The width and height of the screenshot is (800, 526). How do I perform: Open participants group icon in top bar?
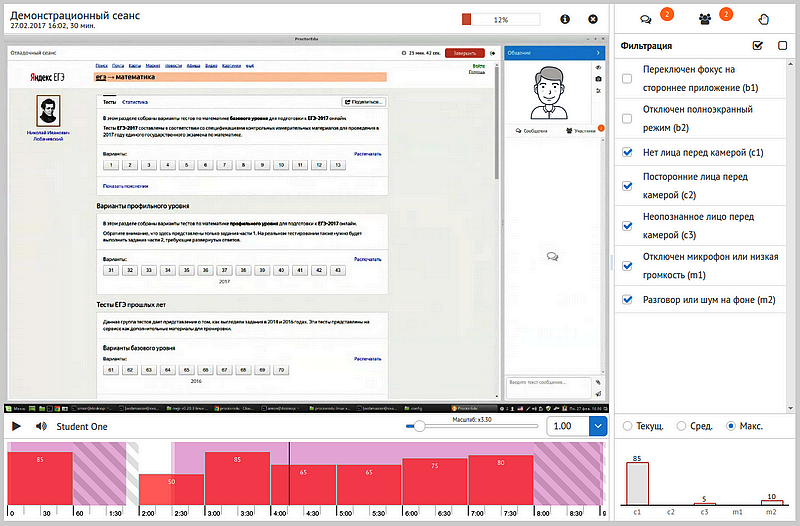point(705,20)
